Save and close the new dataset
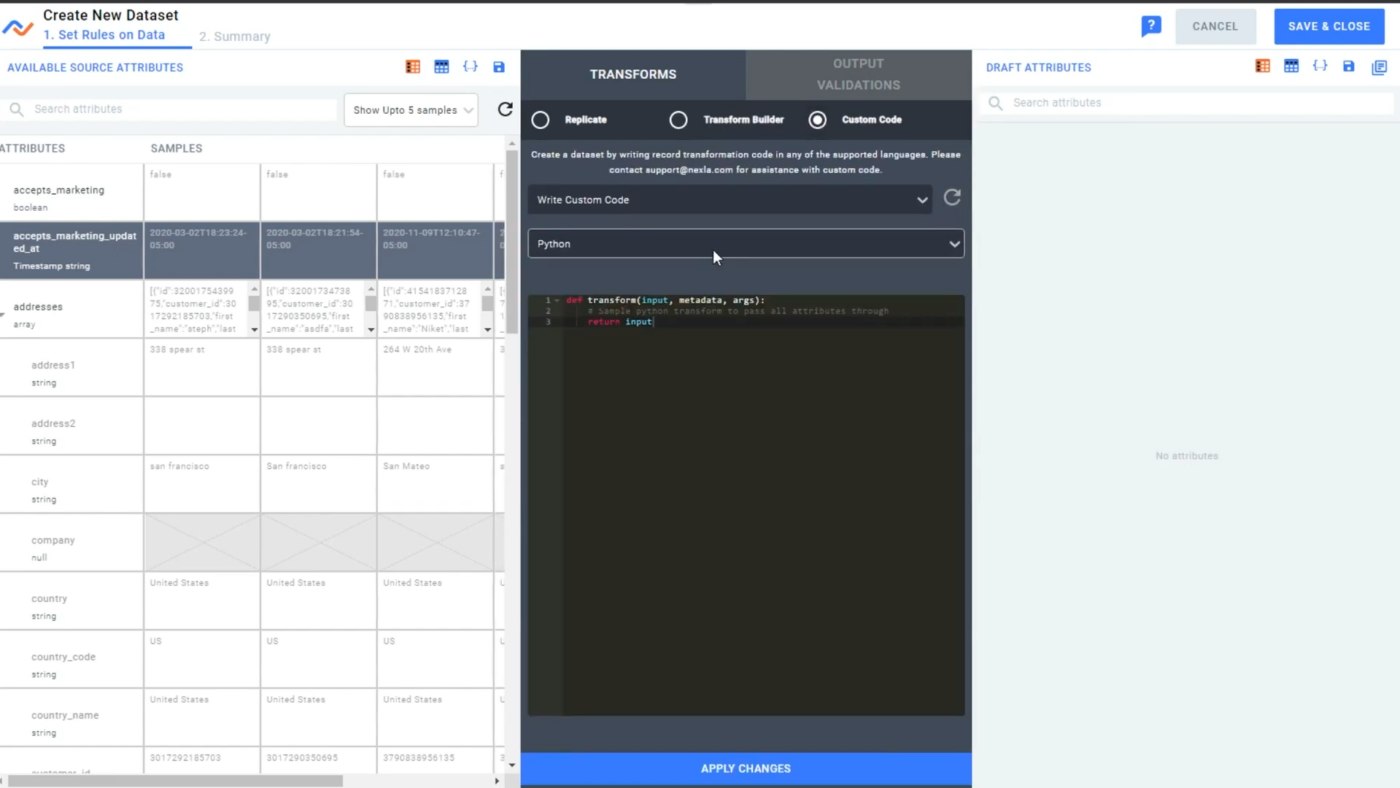The width and height of the screenshot is (1400, 788). 1329,26
